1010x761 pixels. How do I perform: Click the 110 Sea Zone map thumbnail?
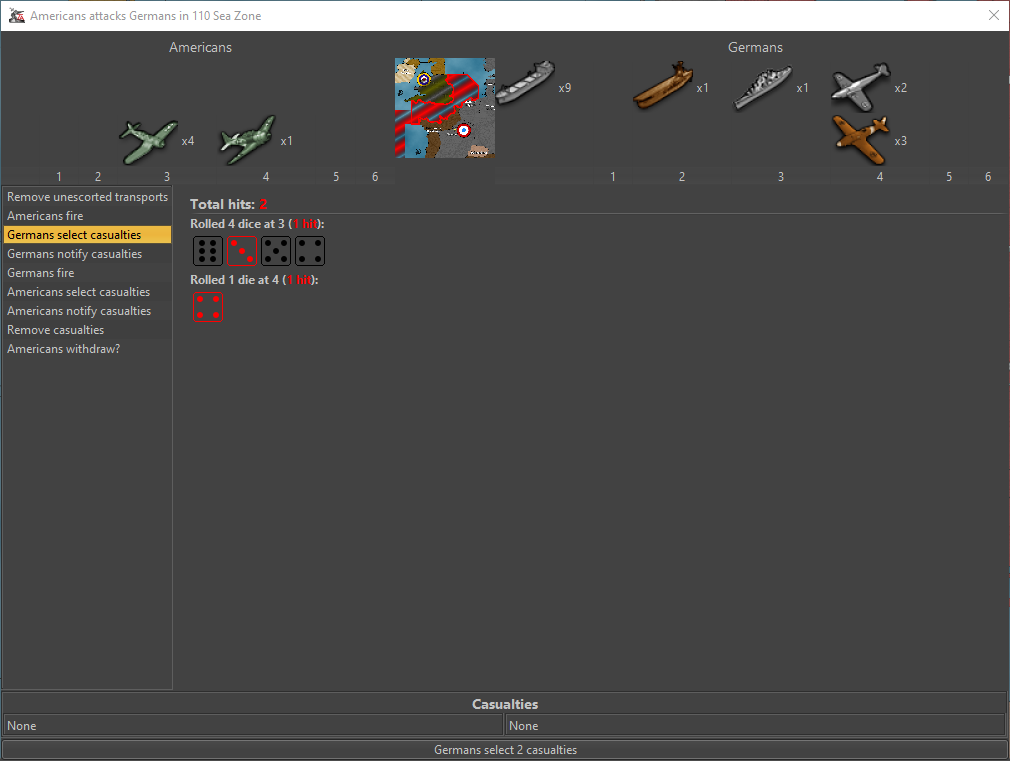click(x=445, y=108)
